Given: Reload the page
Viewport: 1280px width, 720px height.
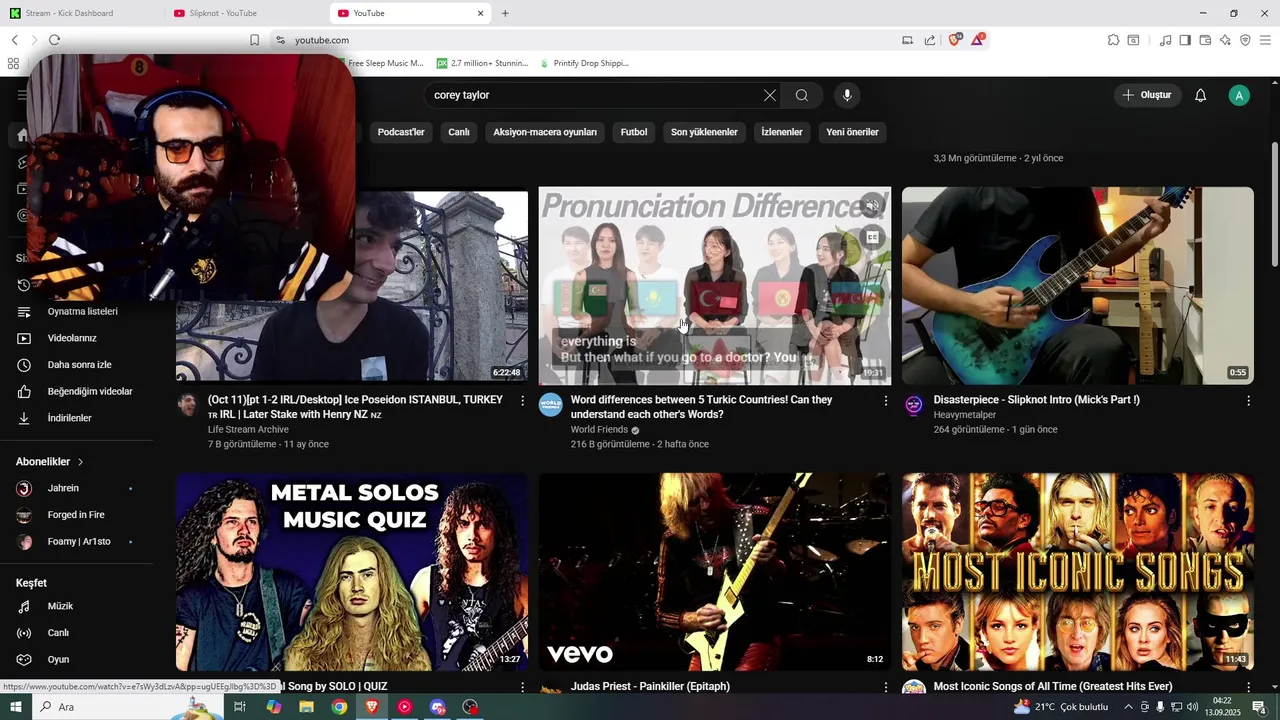Looking at the screenshot, I should 54,40.
